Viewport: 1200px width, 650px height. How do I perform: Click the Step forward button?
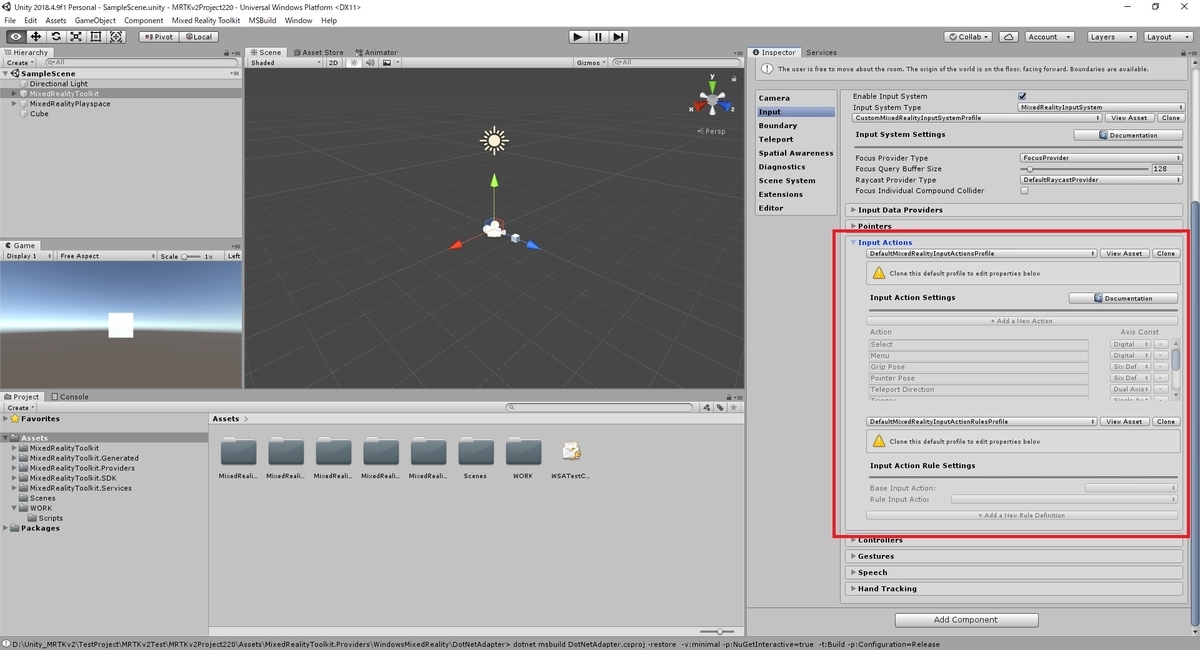click(619, 37)
